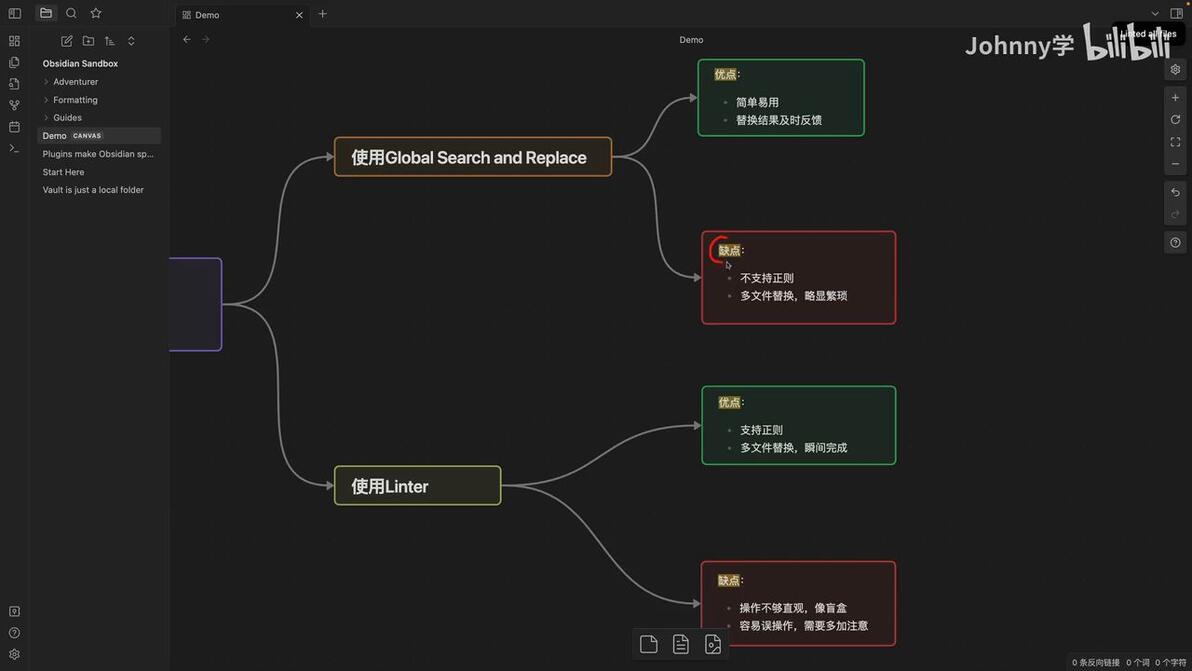Click the 0 个词 word count

tap(1138, 663)
